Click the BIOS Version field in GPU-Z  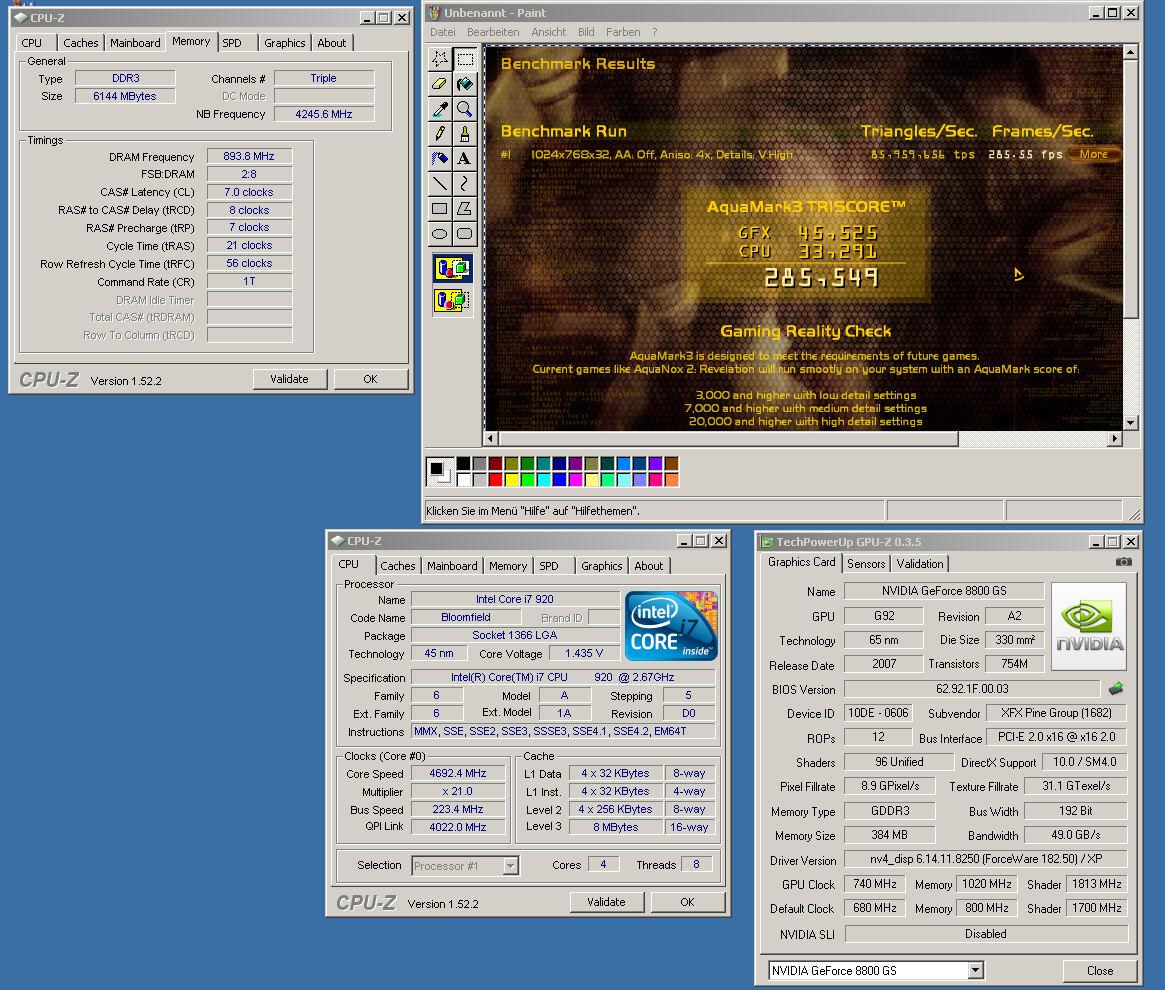coord(972,689)
